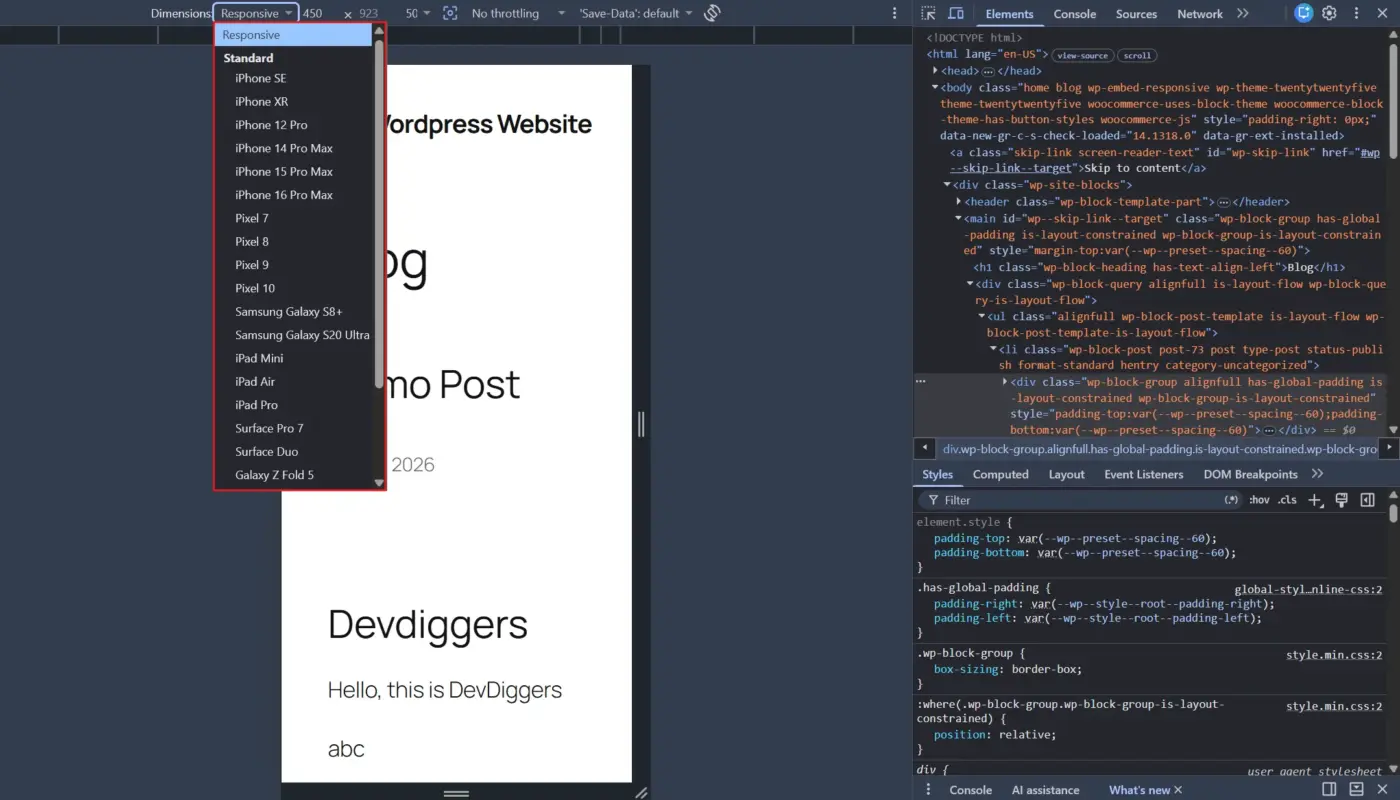Open the DOM Breakpoints tab

coord(1250,474)
